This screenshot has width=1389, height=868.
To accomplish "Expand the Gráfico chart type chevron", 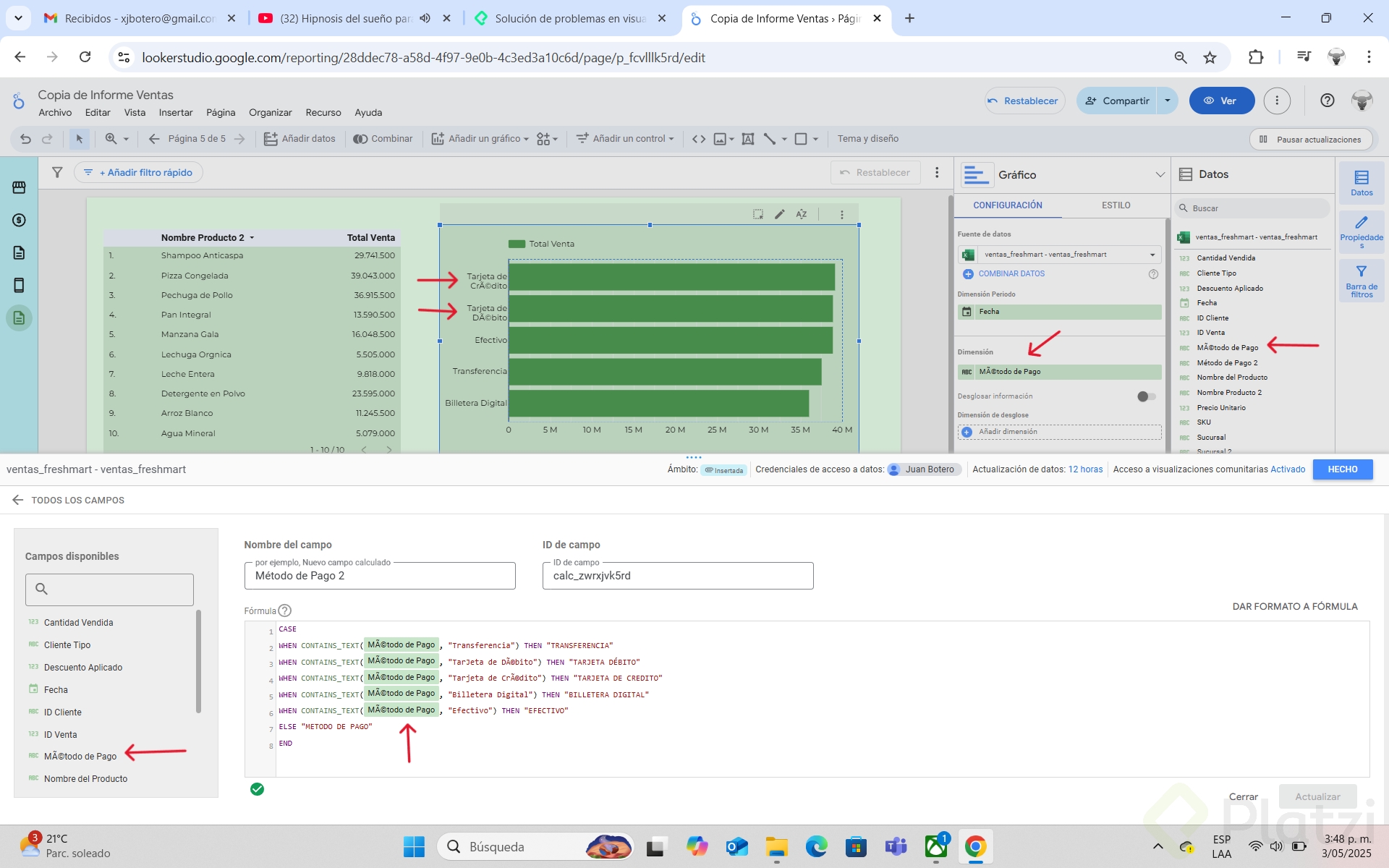I will click(1160, 175).
